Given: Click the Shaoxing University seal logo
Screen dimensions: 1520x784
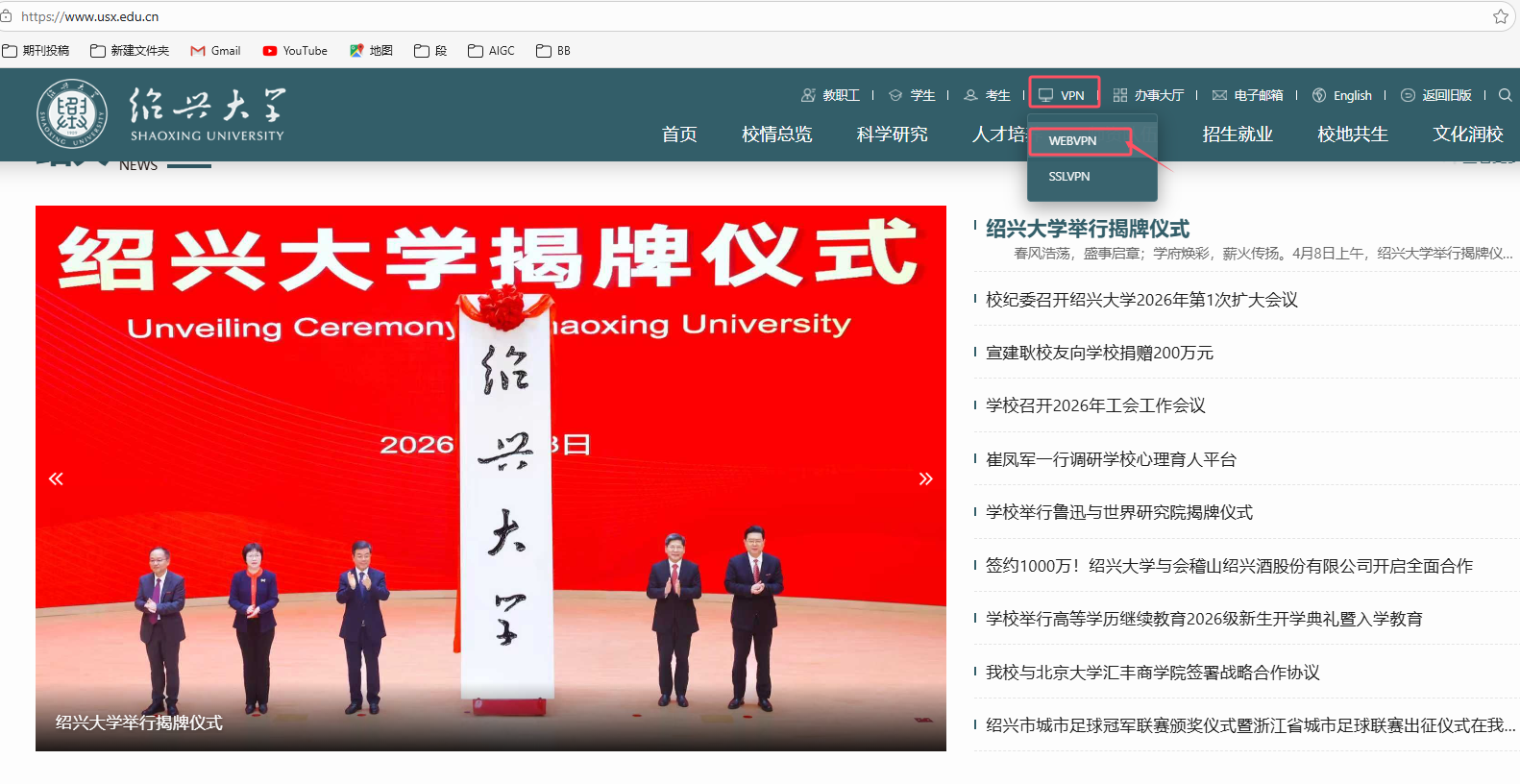Looking at the screenshot, I should [71, 114].
